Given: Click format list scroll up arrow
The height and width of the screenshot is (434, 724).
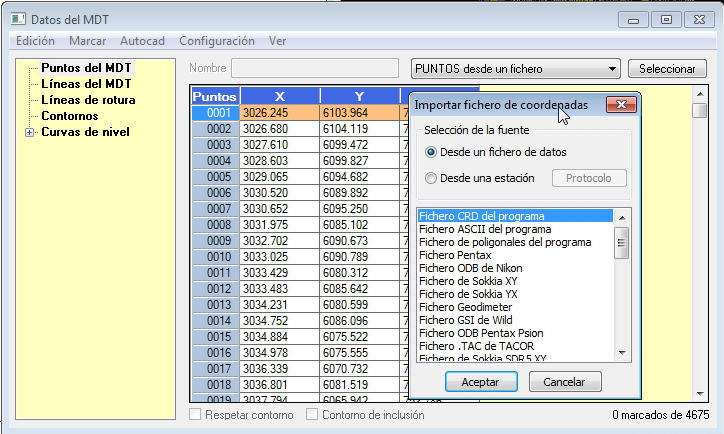Looking at the screenshot, I should [x=621, y=217].
